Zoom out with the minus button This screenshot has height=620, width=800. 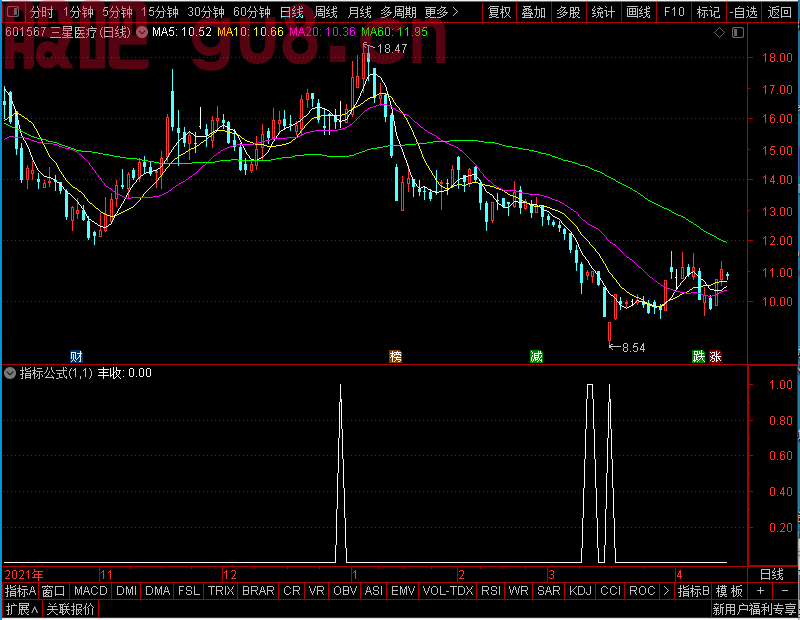click(x=785, y=591)
